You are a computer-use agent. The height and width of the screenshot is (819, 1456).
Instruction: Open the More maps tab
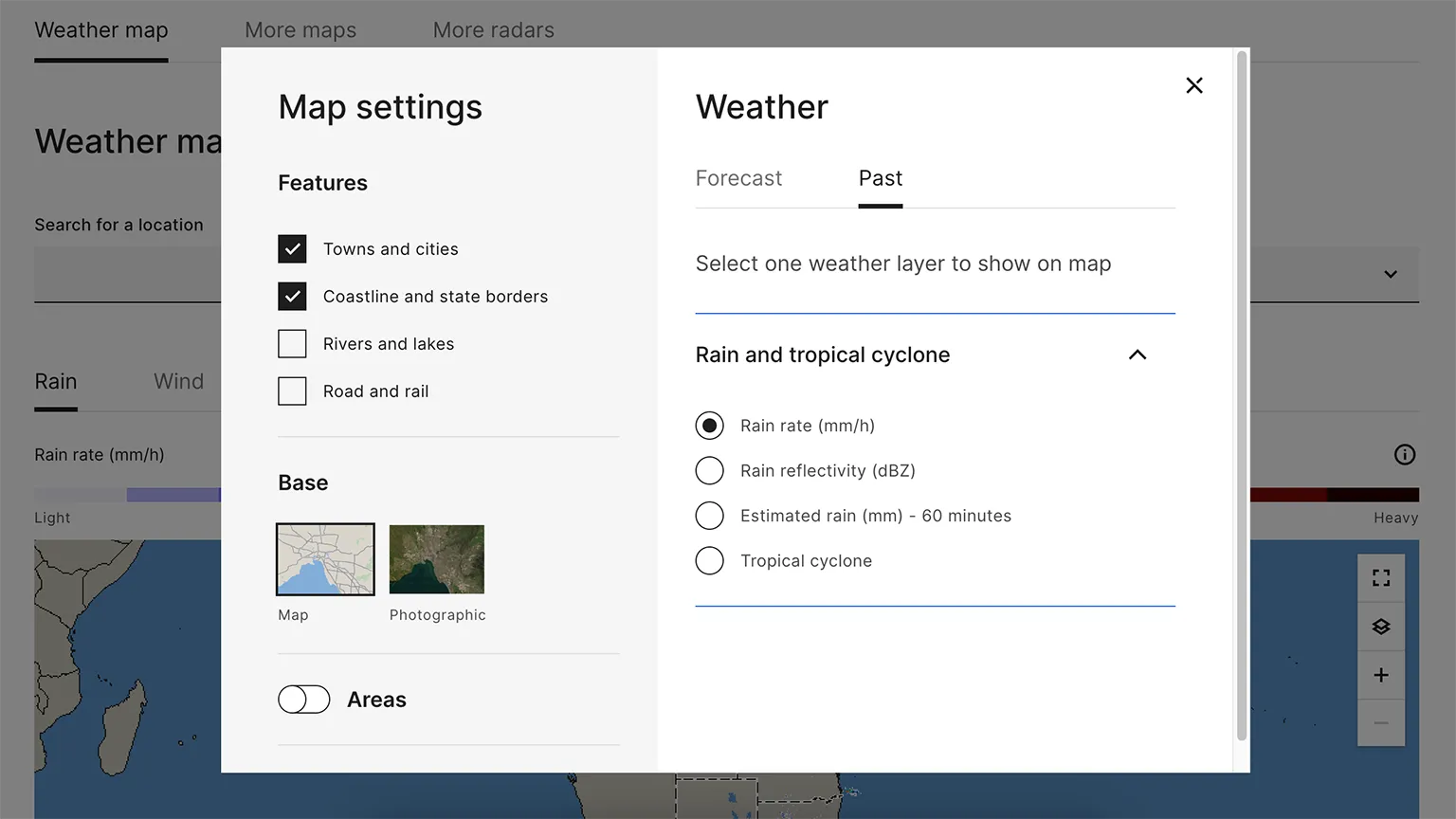tap(300, 30)
